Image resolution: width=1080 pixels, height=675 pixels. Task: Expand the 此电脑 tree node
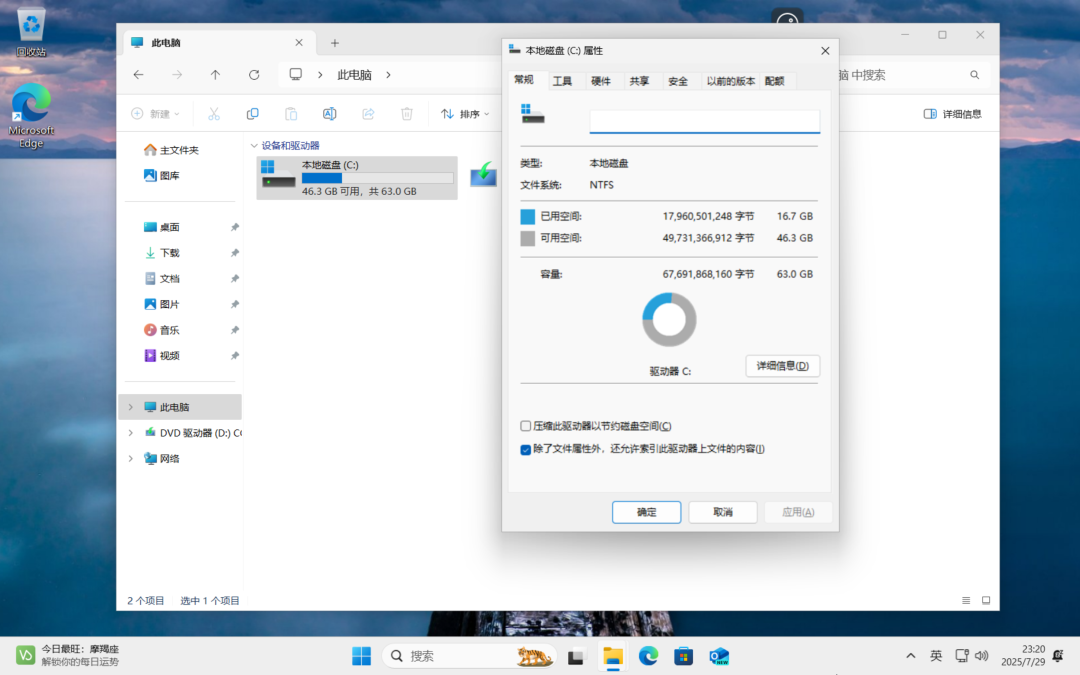point(130,407)
